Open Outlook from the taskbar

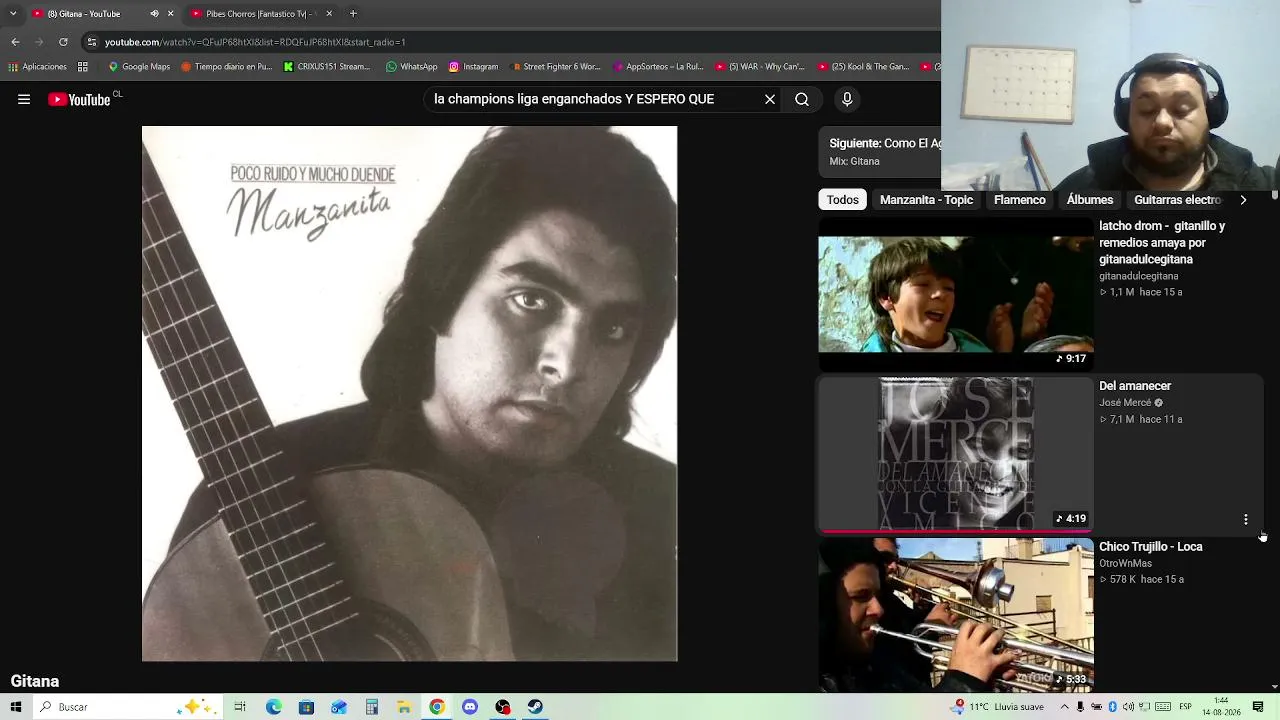coord(339,707)
